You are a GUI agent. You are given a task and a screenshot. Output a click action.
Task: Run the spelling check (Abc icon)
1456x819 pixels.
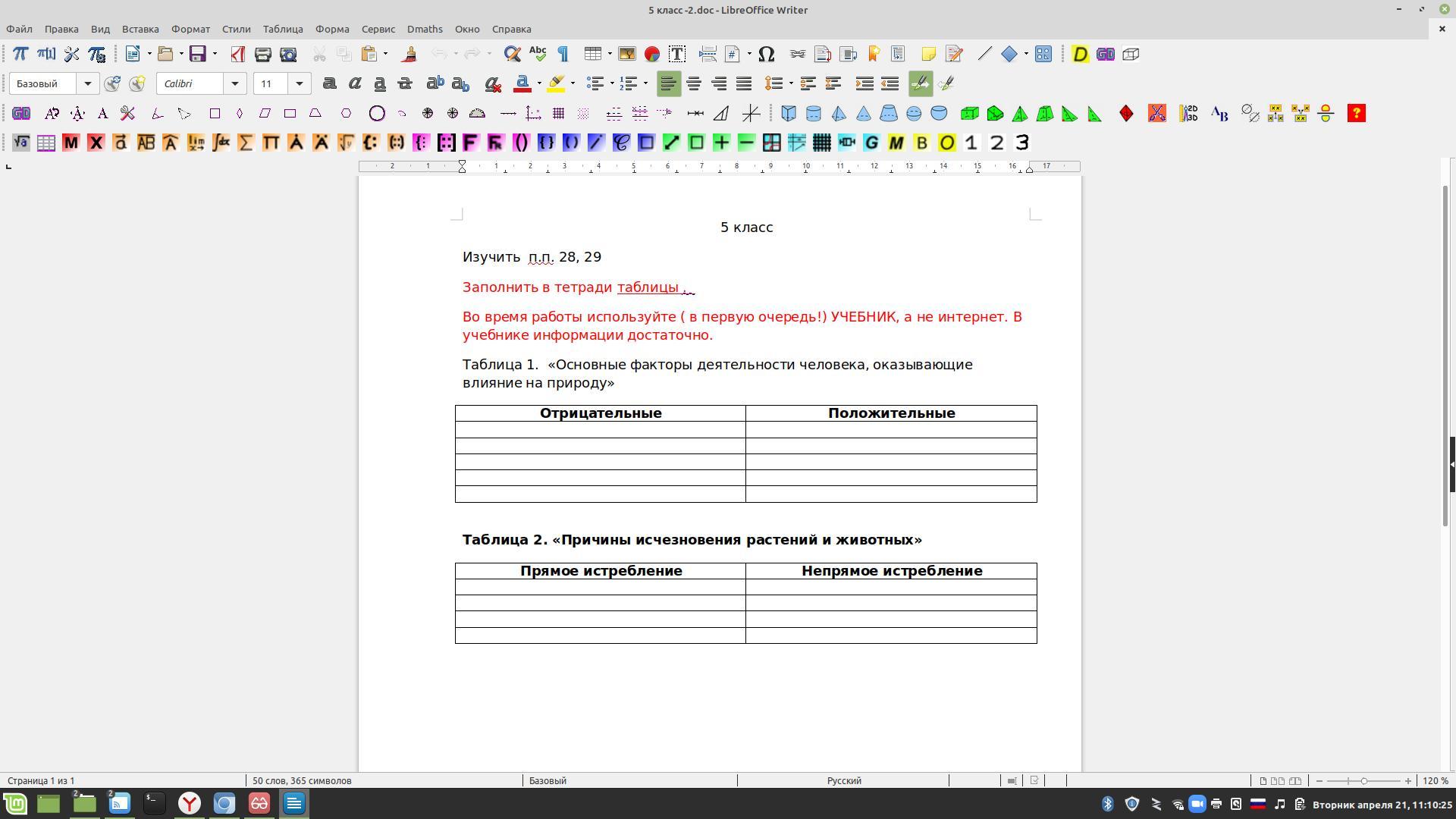(538, 54)
